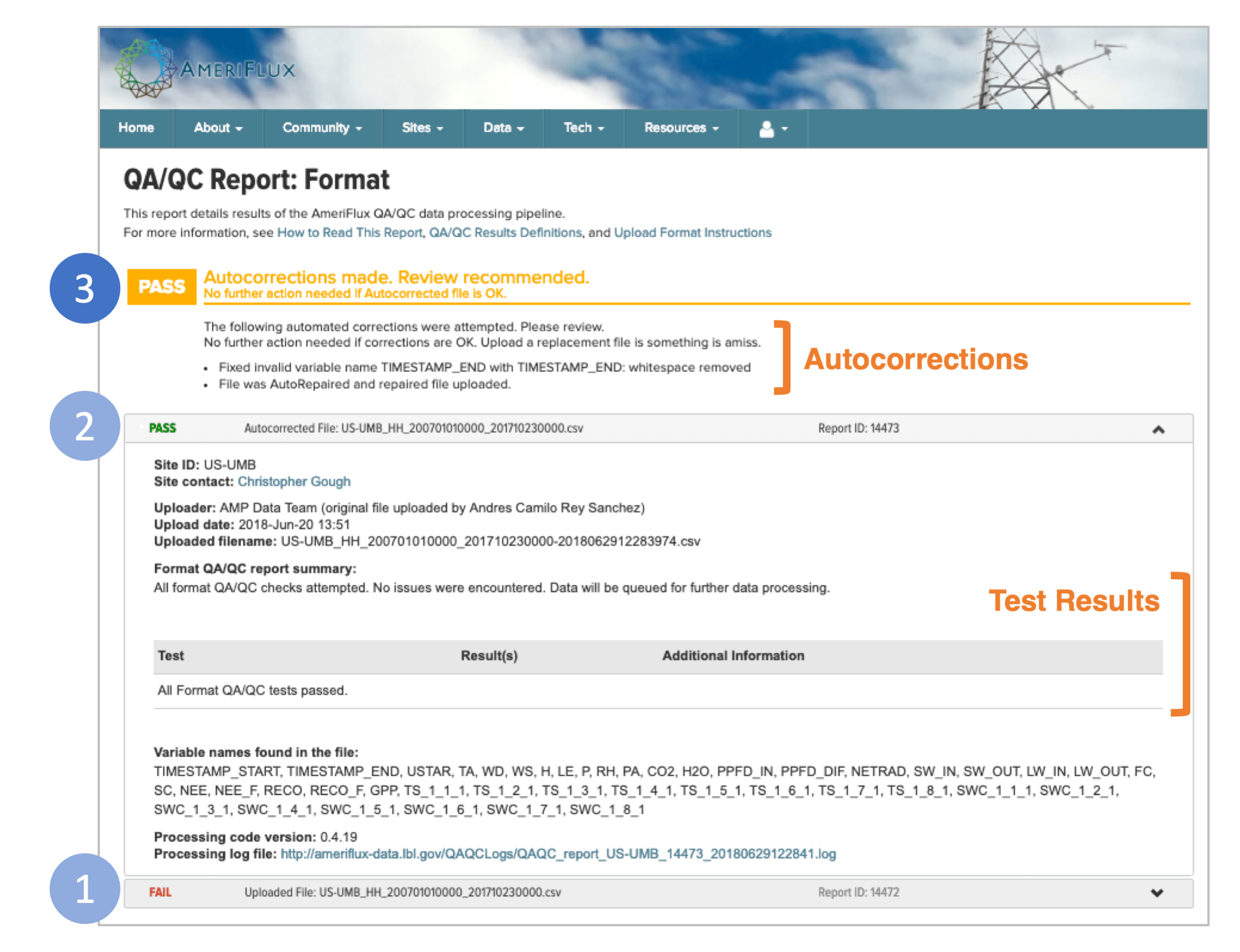This screenshot has width=1240, height=952.
Task: Click the orange PASS status badge
Action: [161, 286]
